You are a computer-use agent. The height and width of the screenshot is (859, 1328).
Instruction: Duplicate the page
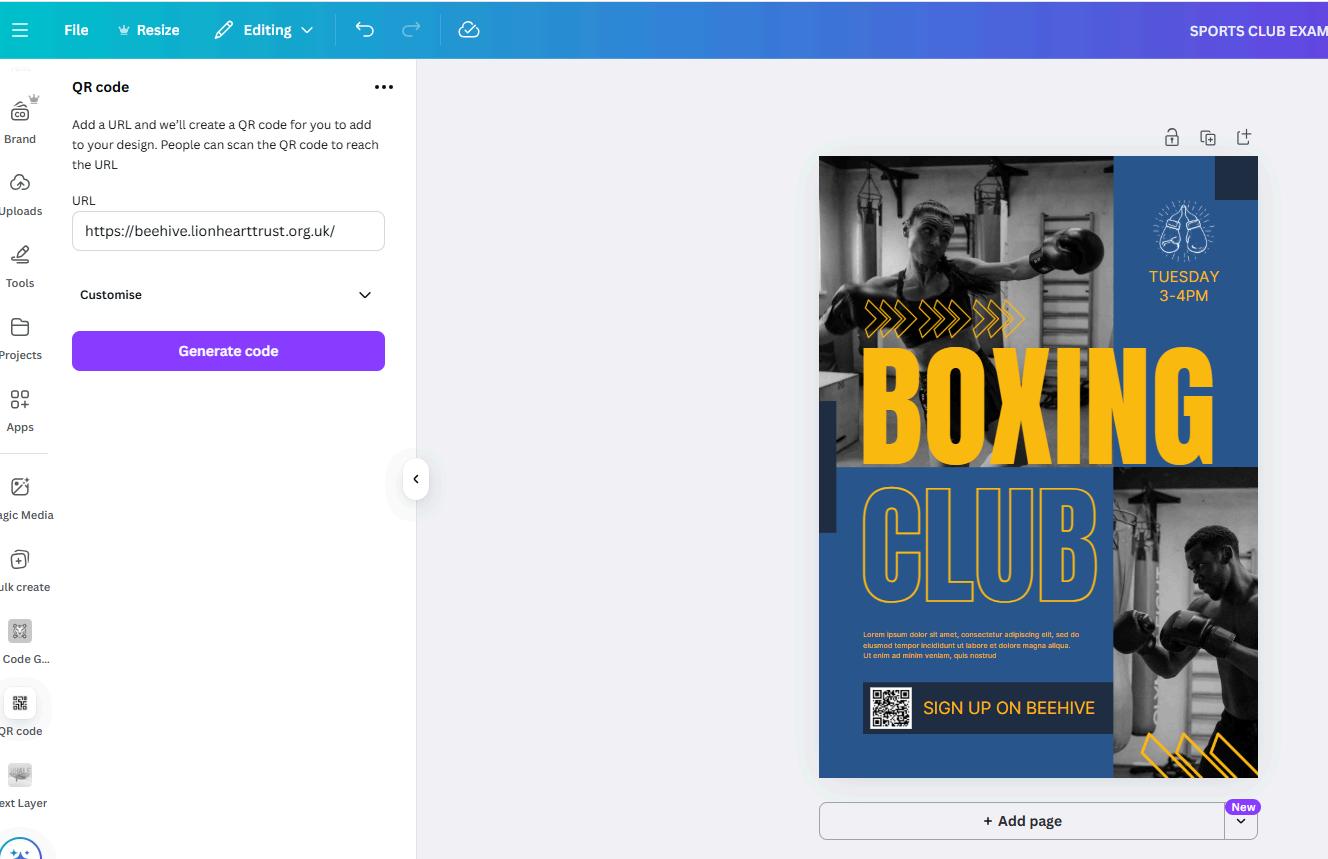click(1208, 138)
